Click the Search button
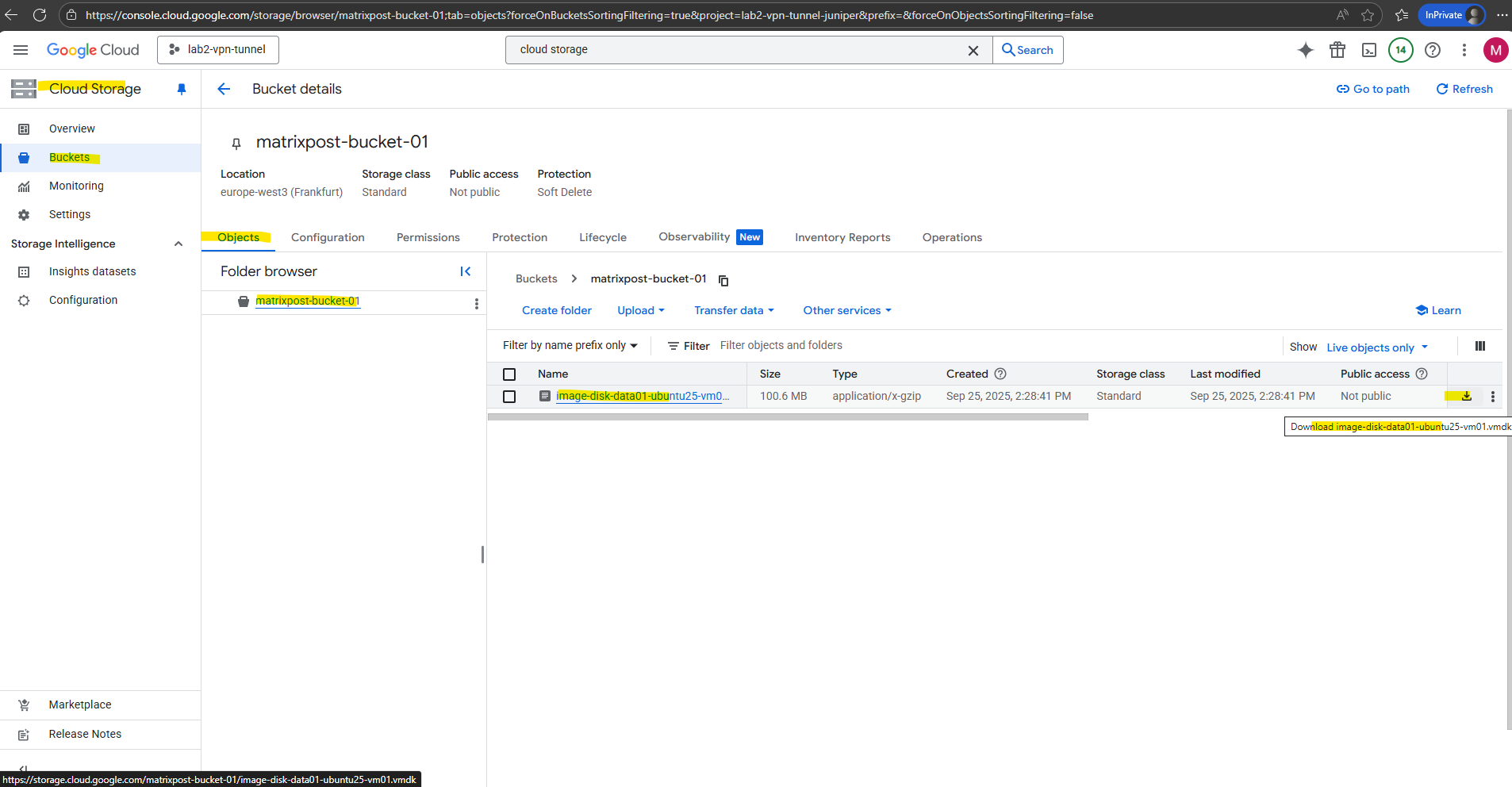This screenshot has height=787, width=1512. (1027, 50)
